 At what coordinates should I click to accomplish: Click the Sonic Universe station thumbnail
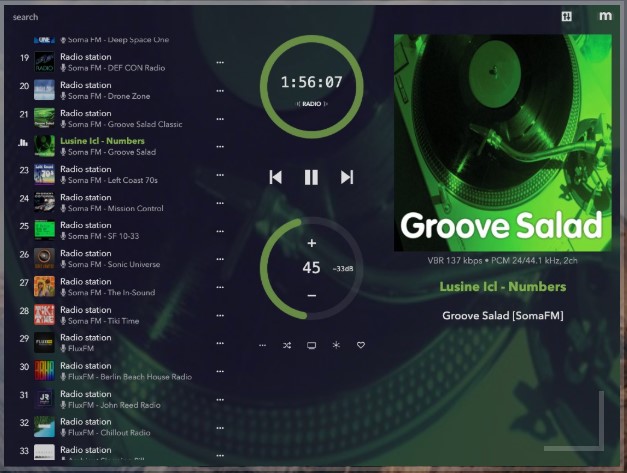[x=44, y=259]
